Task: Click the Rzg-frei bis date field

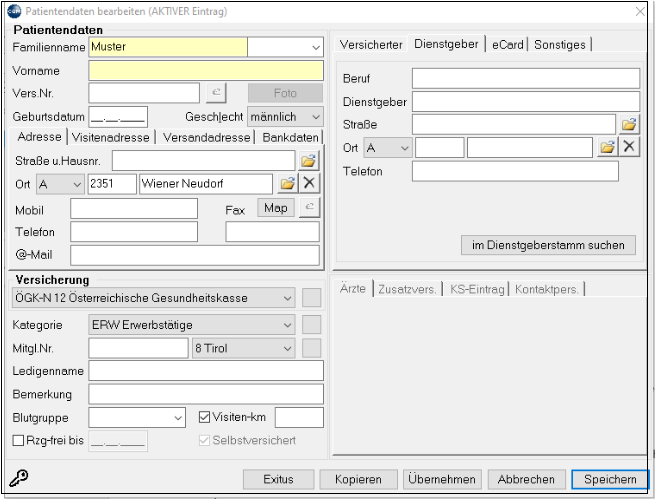Action: (x=118, y=441)
